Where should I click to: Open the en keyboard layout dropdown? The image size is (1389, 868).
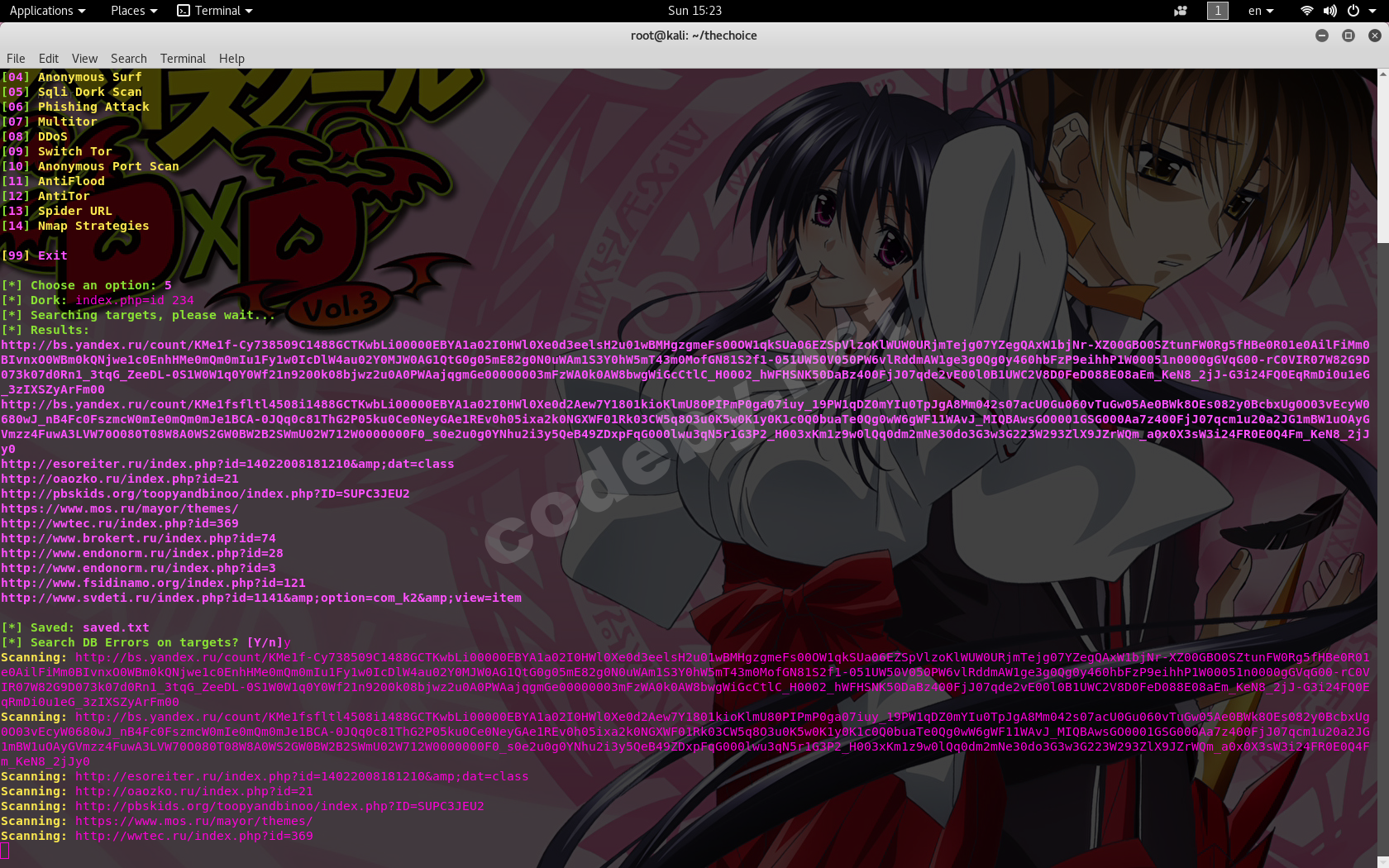coord(1261,11)
